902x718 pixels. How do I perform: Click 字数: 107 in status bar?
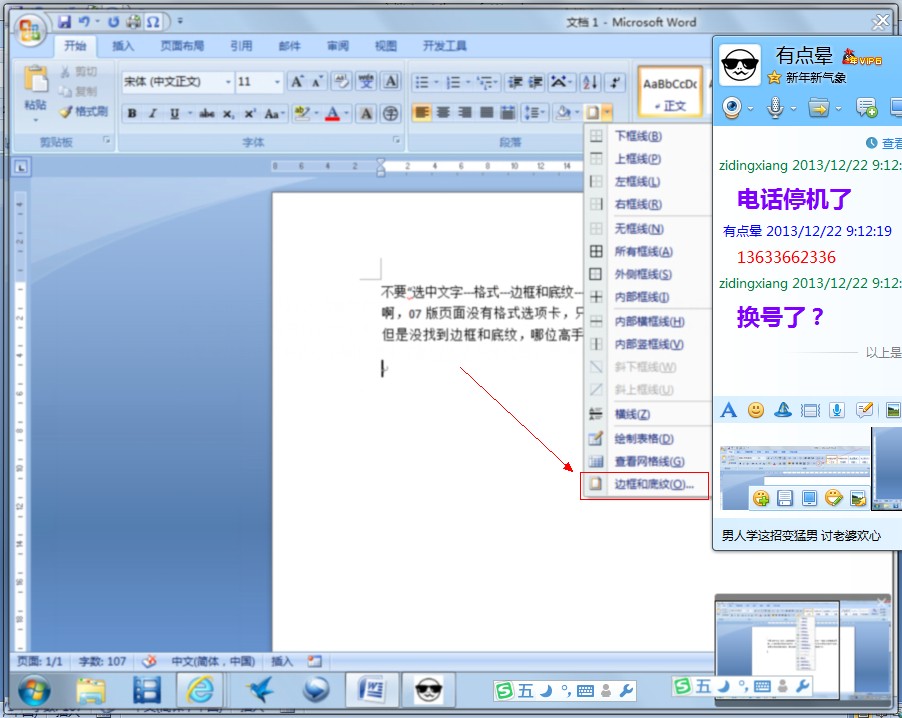pyautogui.click(x=102, y=662)
